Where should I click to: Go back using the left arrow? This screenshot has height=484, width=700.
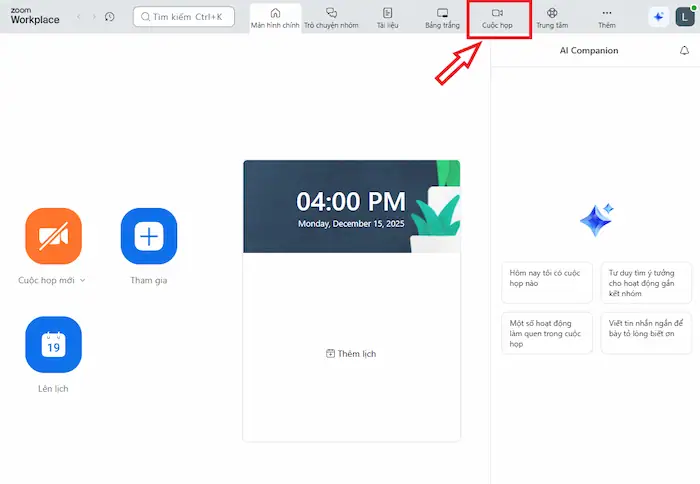[80, 17]
